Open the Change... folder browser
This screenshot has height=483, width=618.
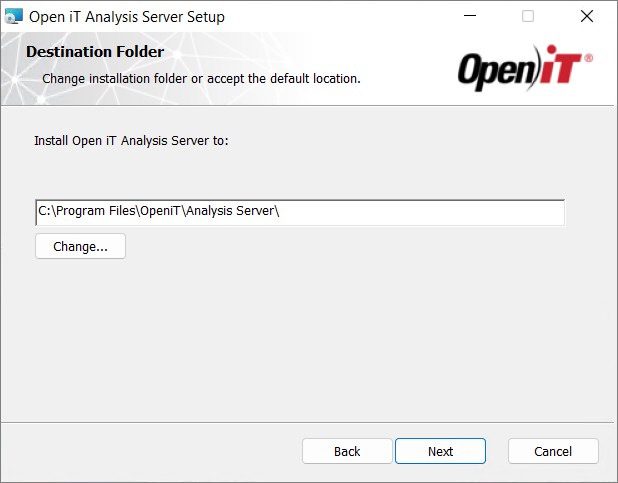coord(80,246)
